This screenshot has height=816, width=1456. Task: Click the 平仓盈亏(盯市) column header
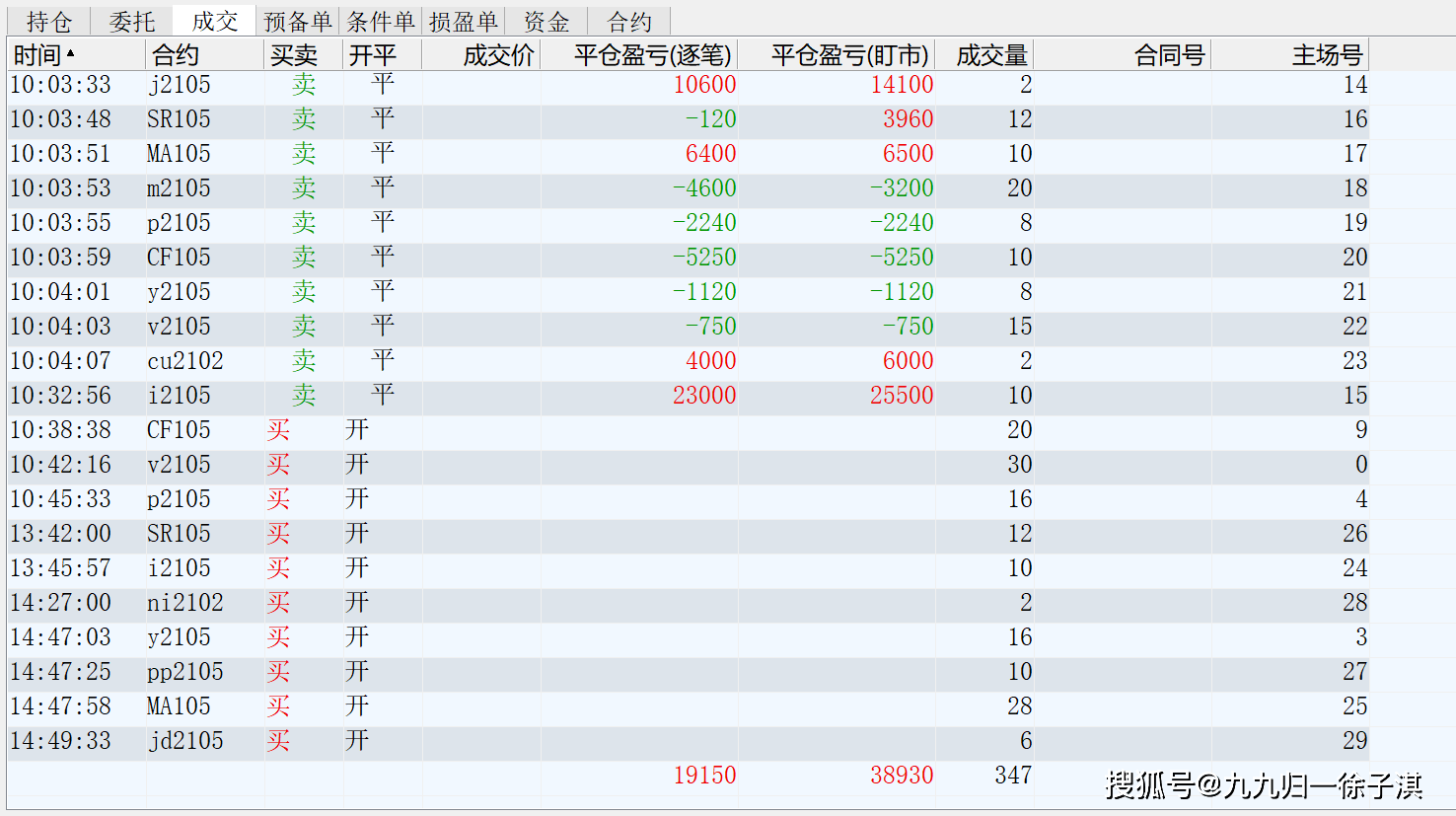tap(837, 55)
